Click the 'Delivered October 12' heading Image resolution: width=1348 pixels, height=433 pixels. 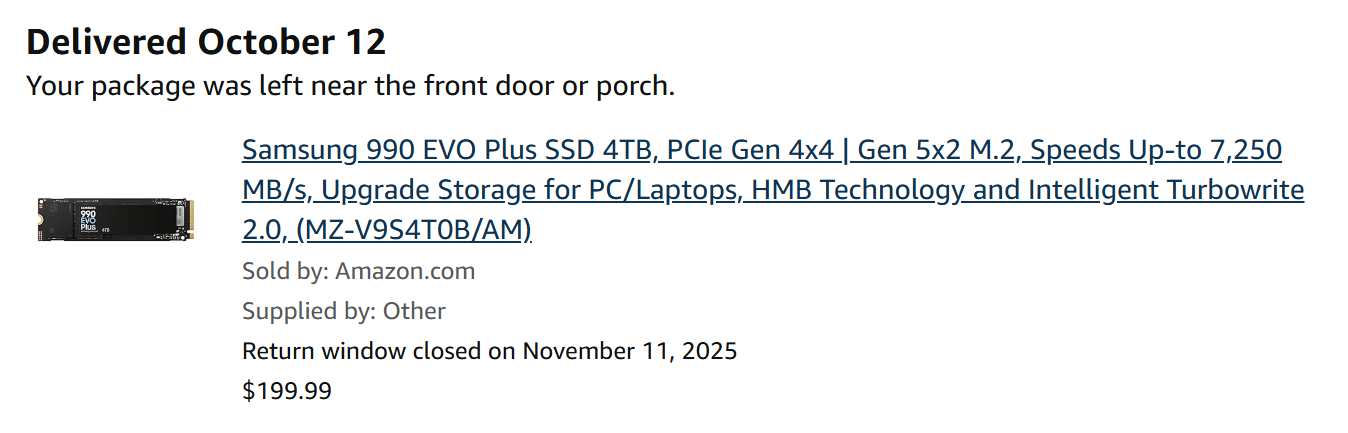206,42
